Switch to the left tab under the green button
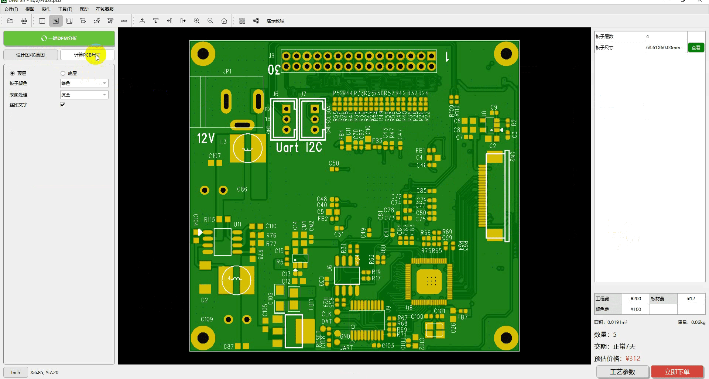709x379 pixels. click(31, 55)
